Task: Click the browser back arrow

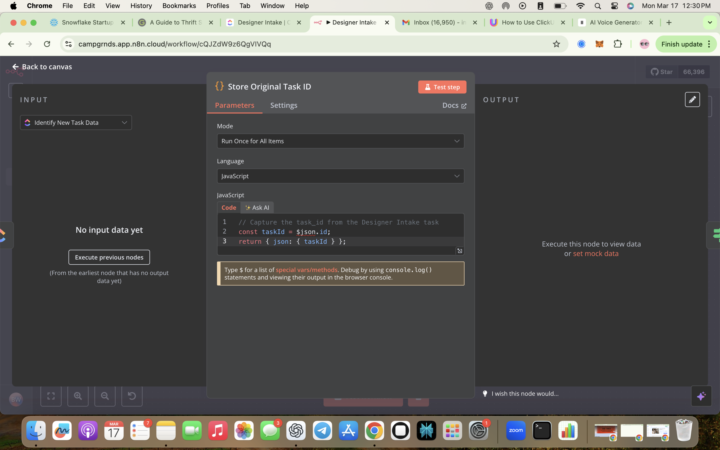Action: click(x=11, y=44)
